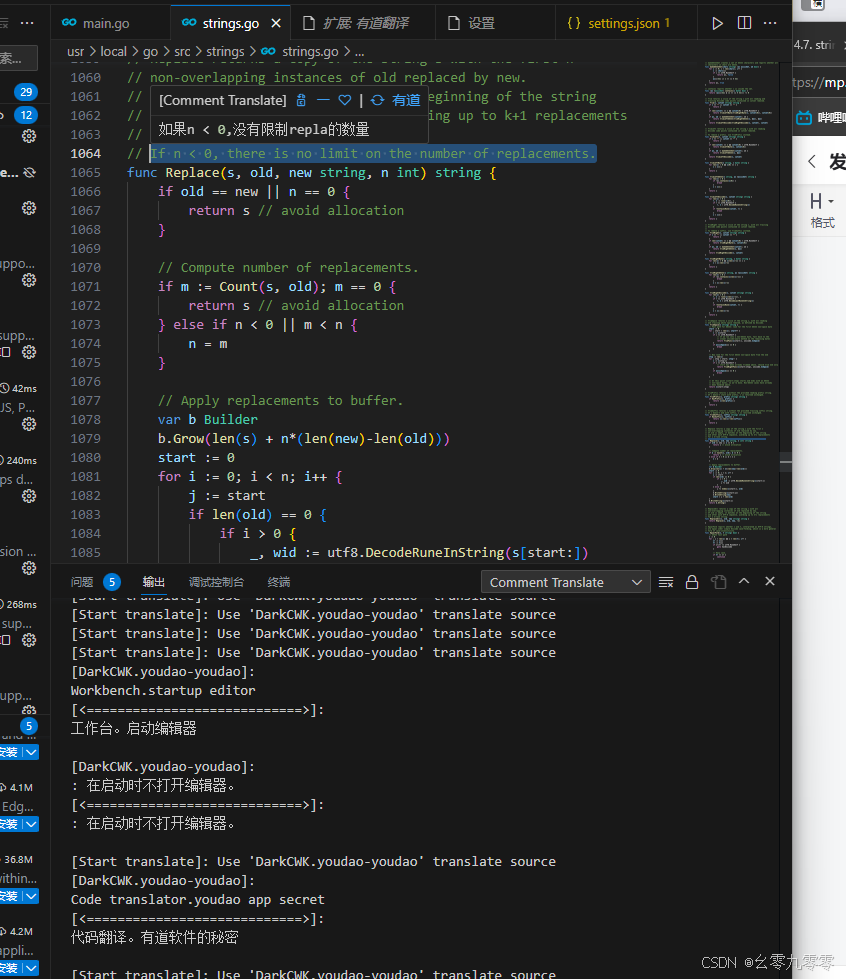The height and width of the screenshot is (979, 846).
Task: Click strings folder breadcrumb segment
Action: point(225,51)
